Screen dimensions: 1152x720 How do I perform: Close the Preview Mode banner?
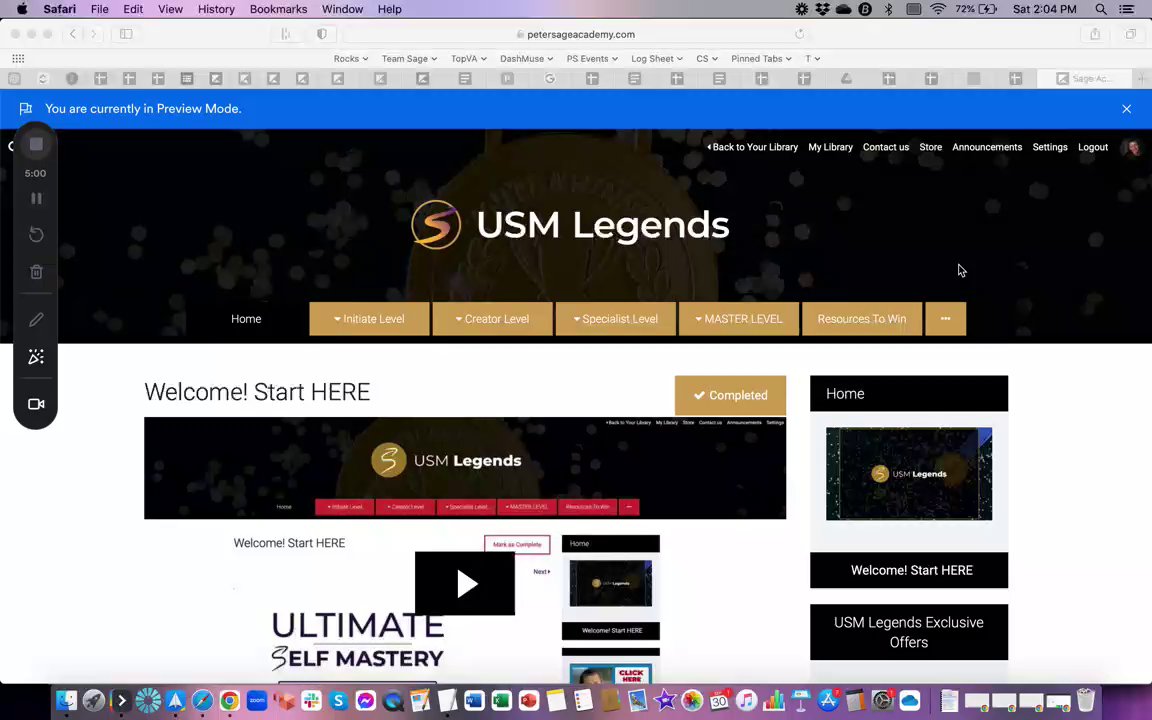tap(1126, 109)
